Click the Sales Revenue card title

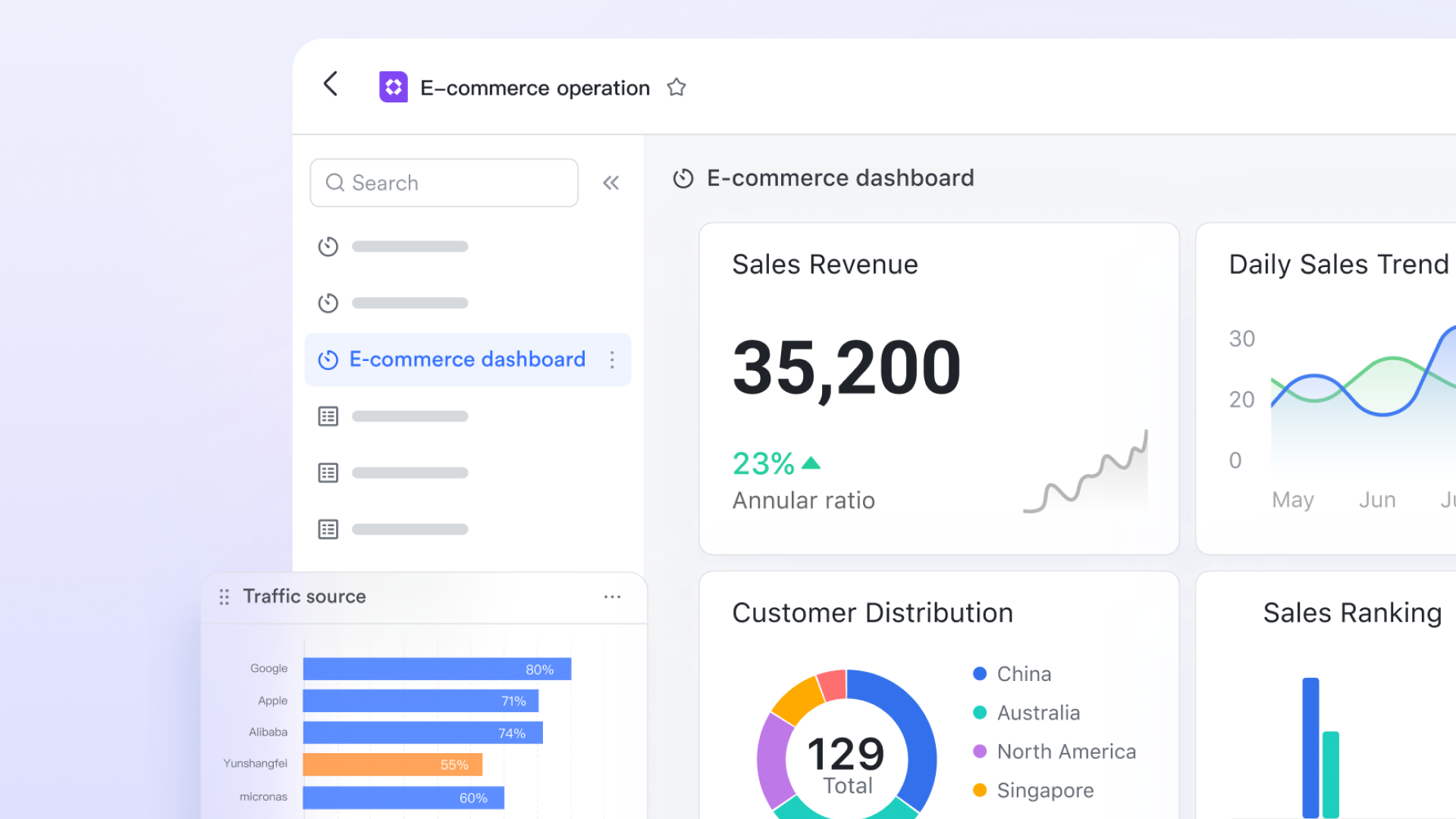[x=825, y=265]
